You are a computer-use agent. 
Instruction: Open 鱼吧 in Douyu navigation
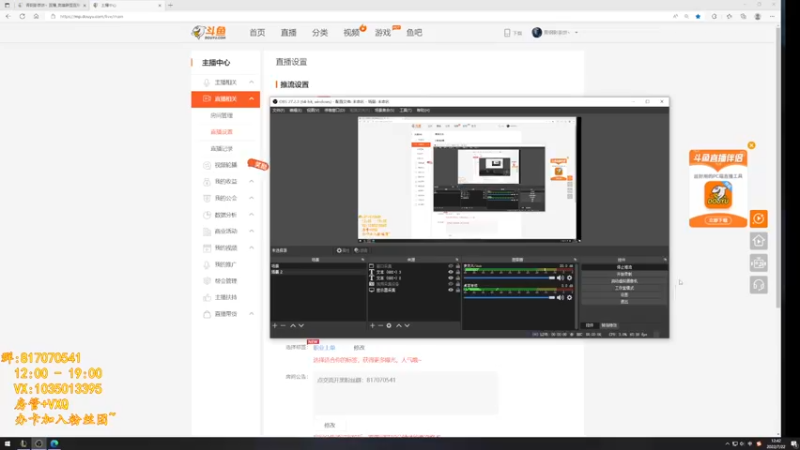(414, 33)
